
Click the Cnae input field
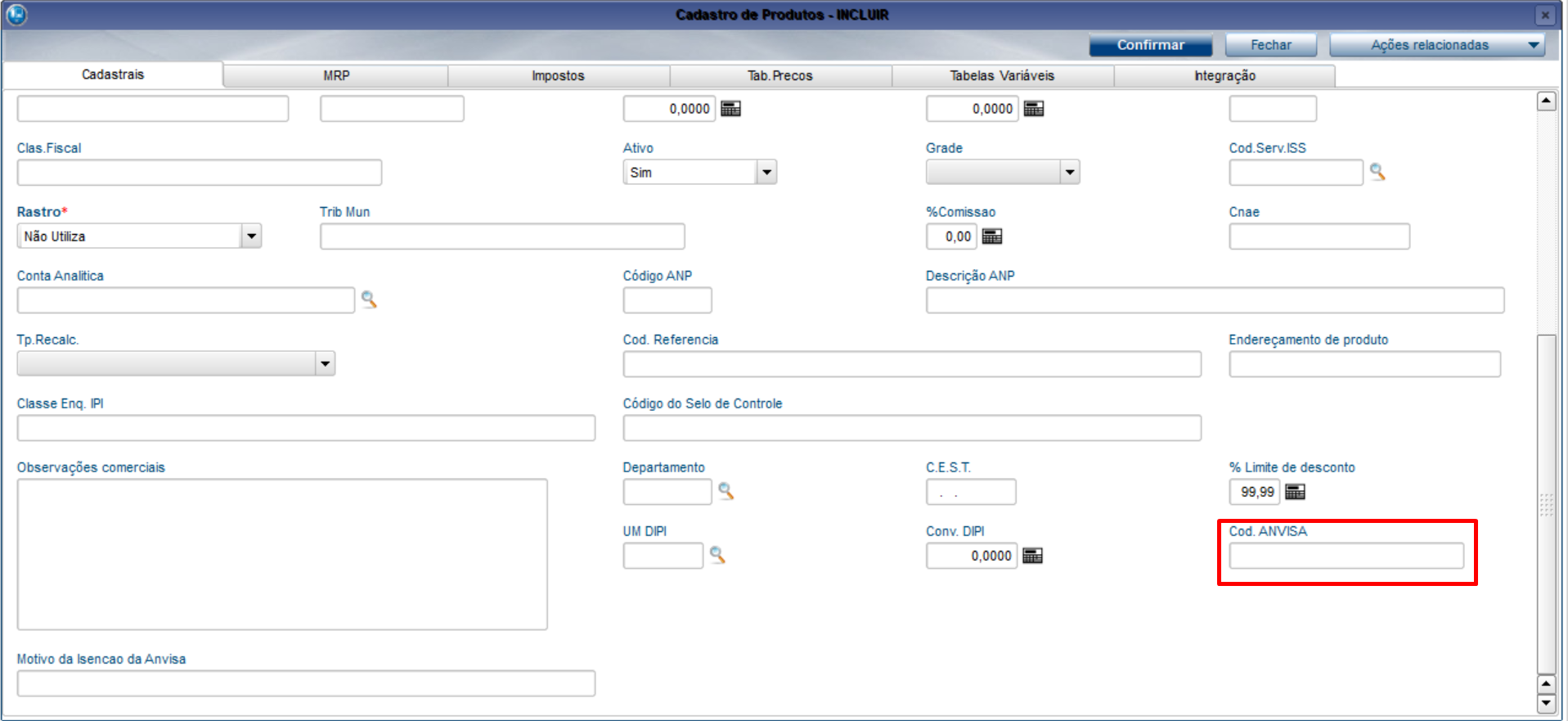click(x=1319, y=237)
